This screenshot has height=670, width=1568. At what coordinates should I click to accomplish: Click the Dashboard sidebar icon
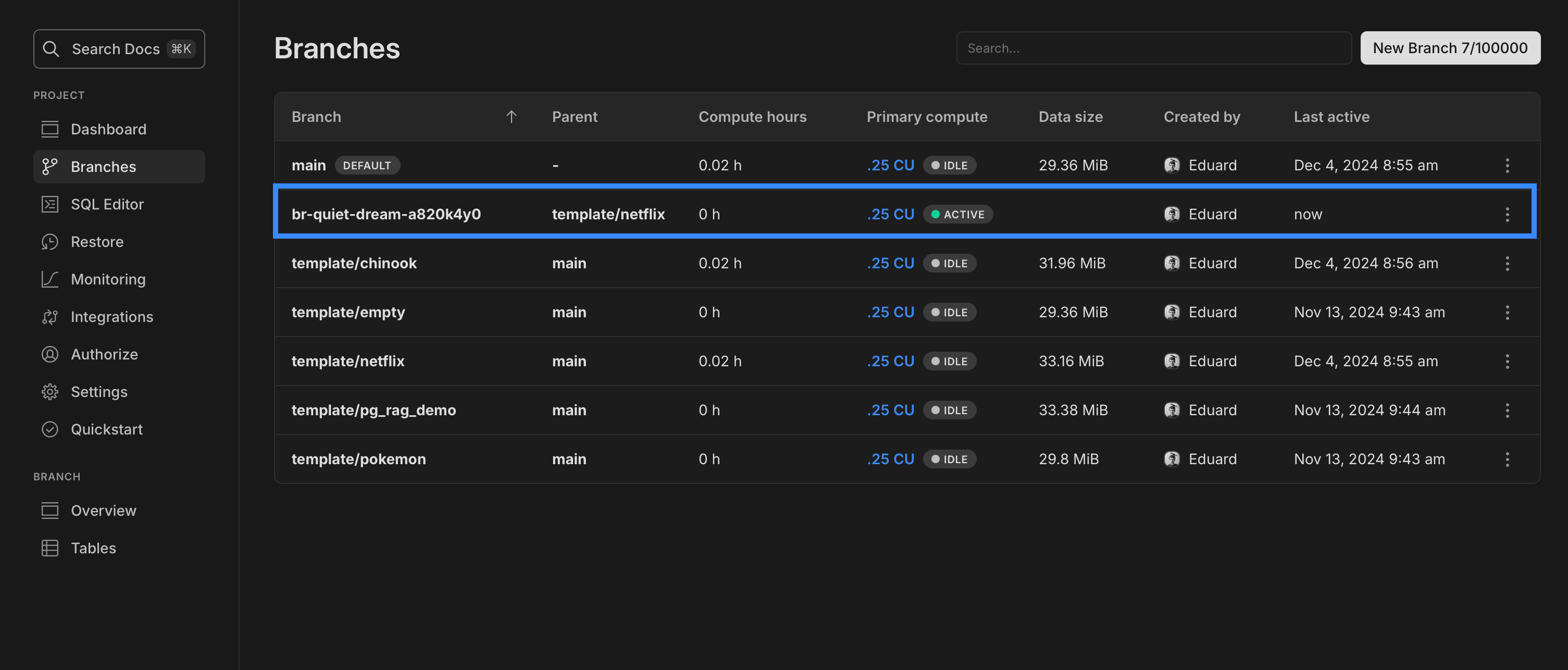[50, 129]
